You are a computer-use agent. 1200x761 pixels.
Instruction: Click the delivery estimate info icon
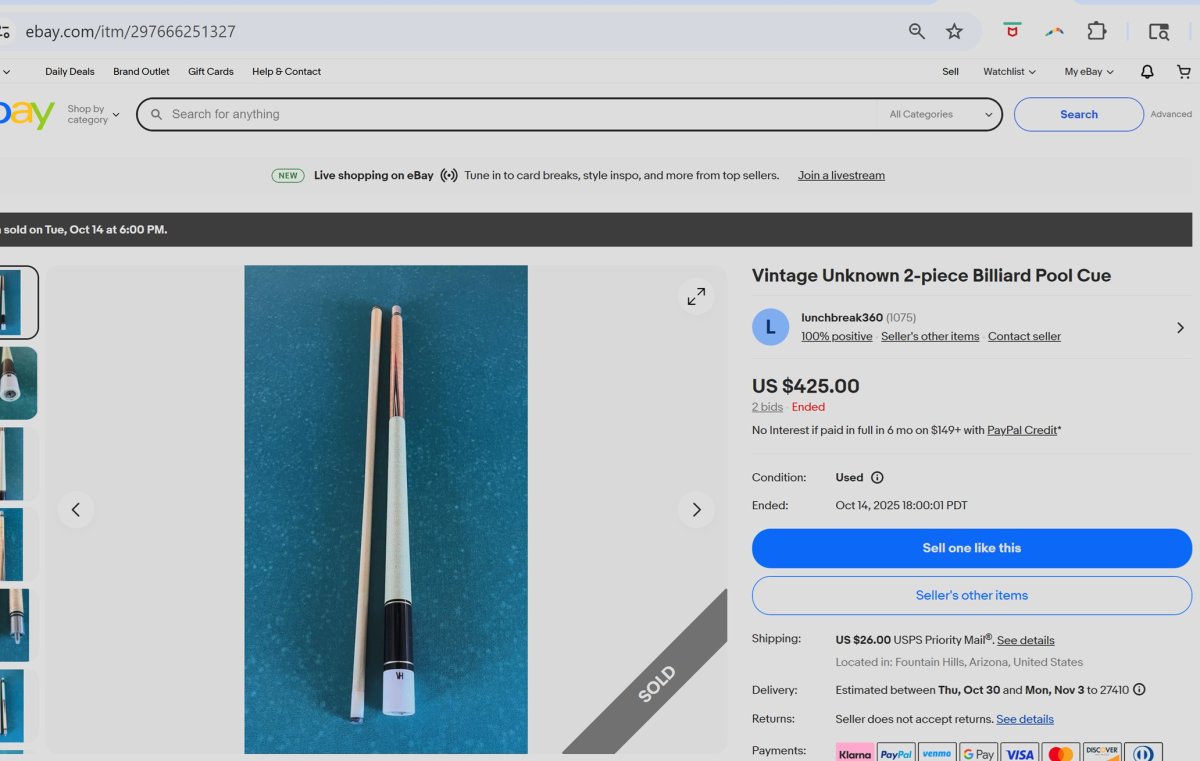point(1139,690)
